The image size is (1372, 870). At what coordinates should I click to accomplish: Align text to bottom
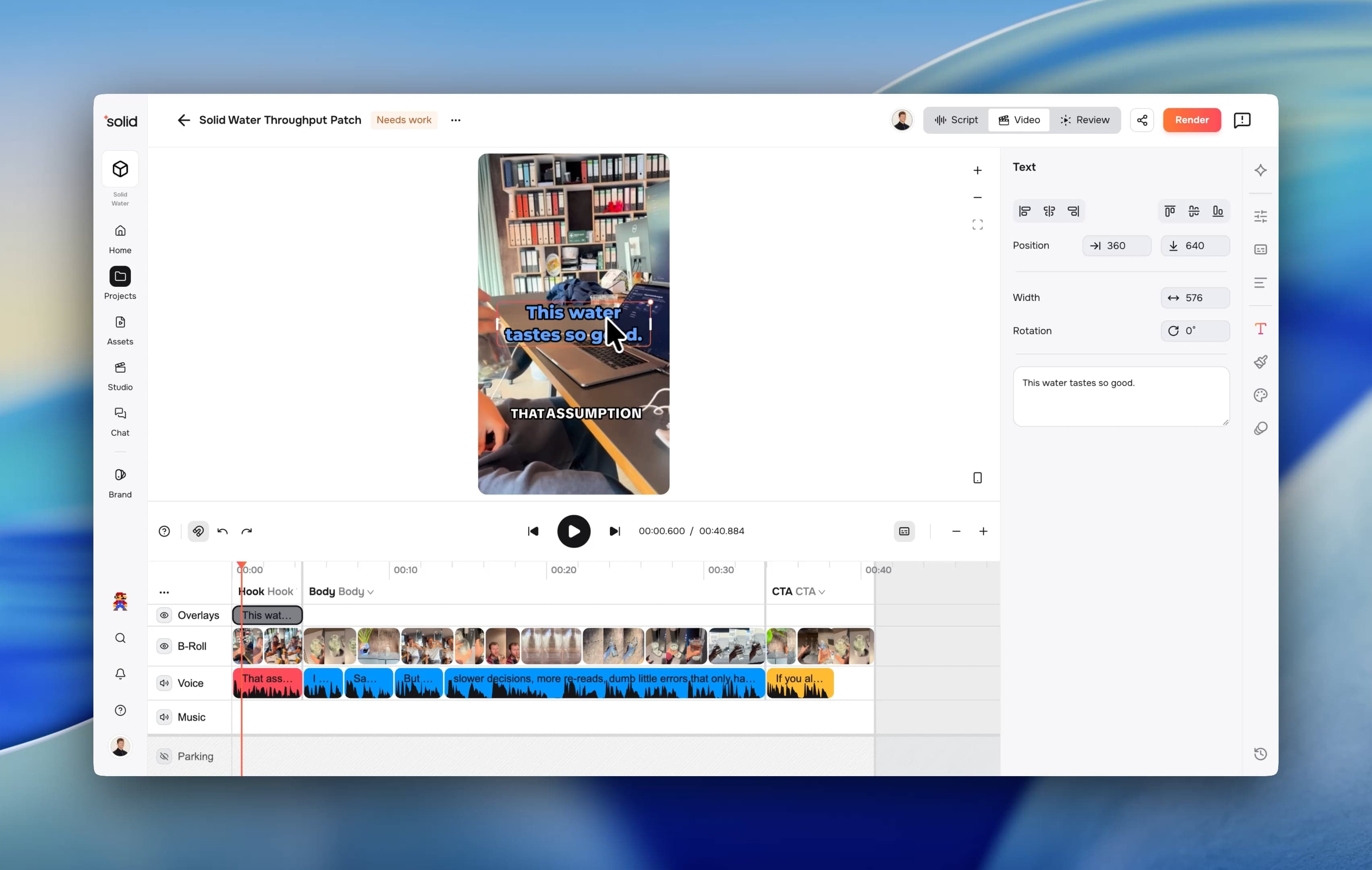1218,211
